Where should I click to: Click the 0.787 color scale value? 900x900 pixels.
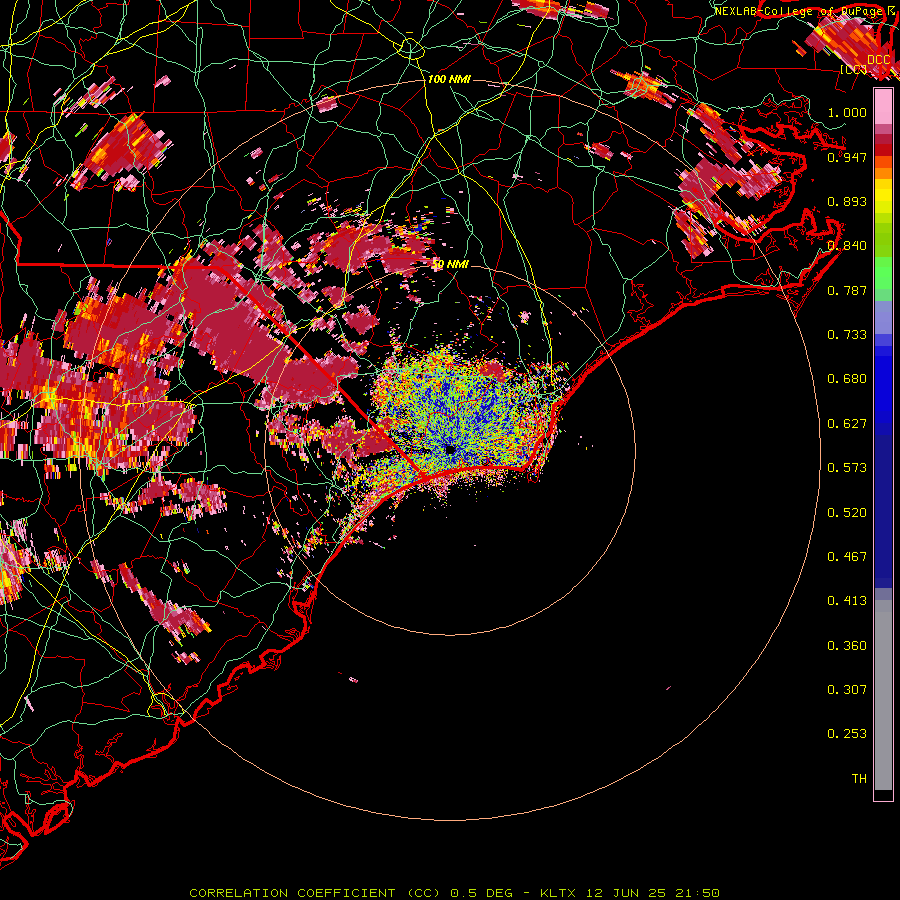pos(847,290)
